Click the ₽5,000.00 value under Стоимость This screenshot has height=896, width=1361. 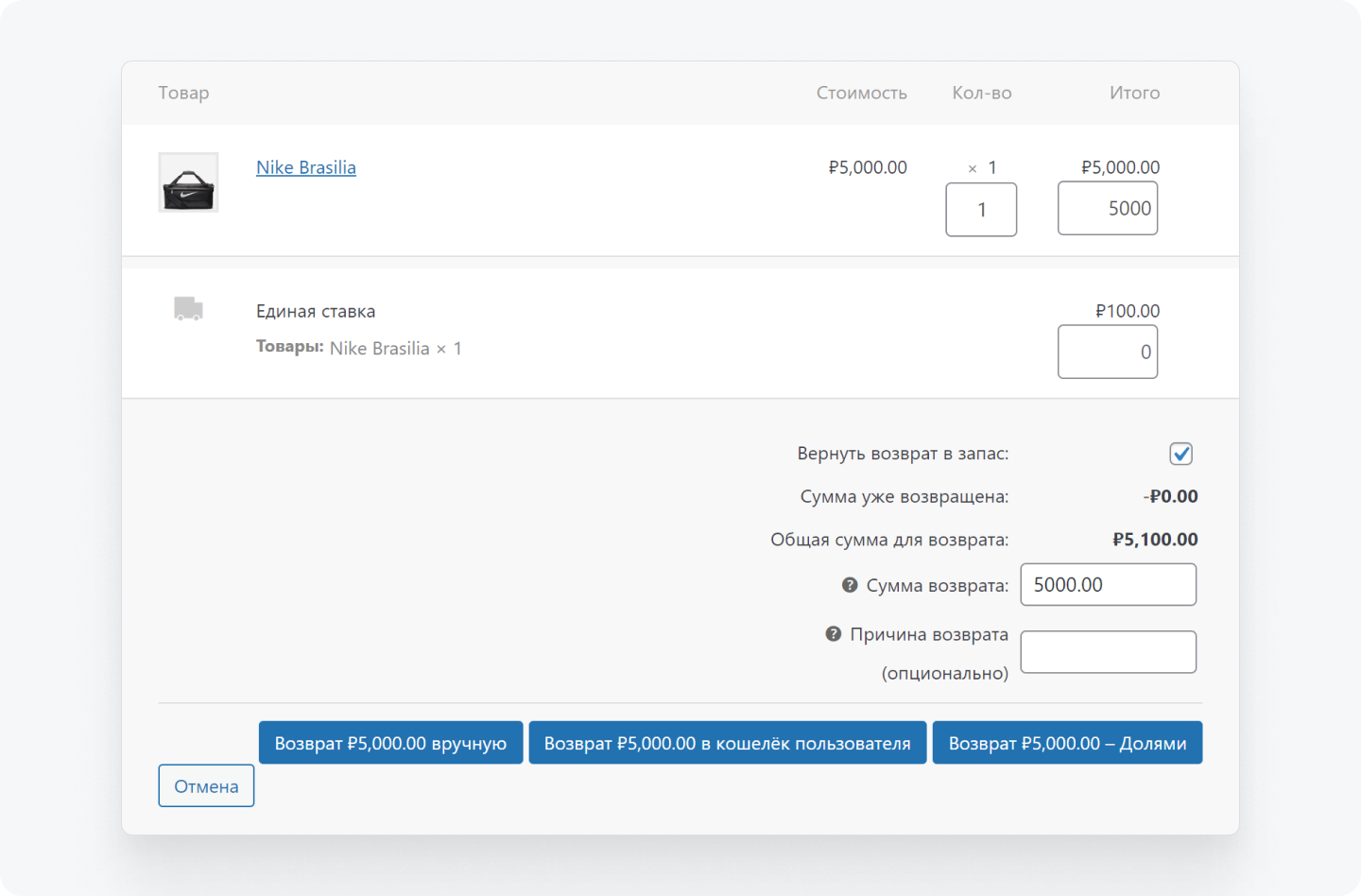click(x=868, y=167)
